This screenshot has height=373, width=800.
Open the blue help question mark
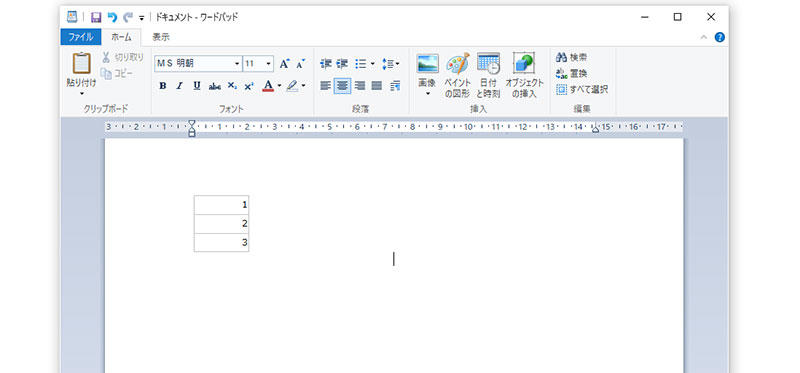coord(719,37)
